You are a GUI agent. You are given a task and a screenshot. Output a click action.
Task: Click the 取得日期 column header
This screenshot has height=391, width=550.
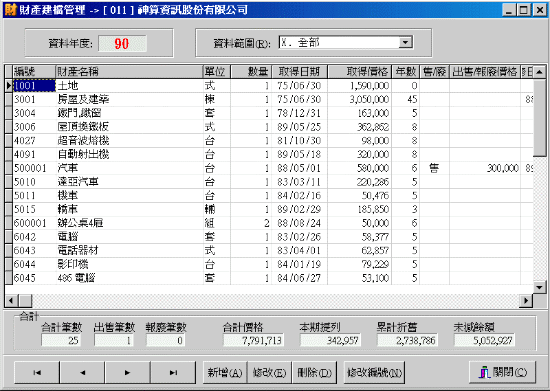300,72
